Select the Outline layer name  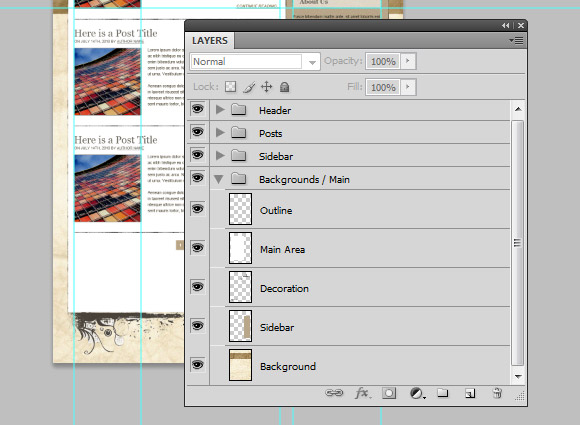click(x=276, y=210)
